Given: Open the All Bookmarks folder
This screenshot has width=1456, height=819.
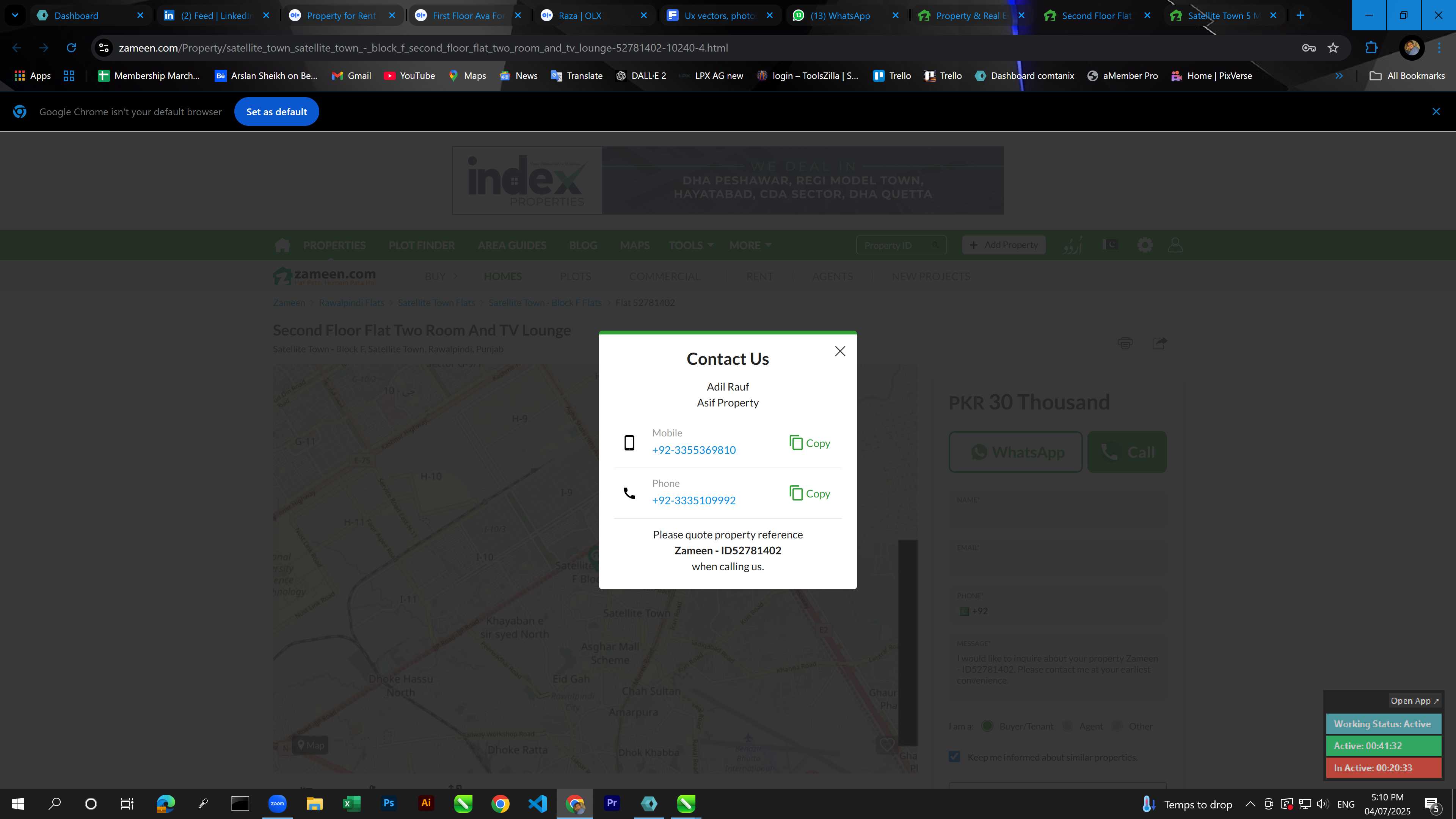Looking at the screenshot, I should [1407, 76].
